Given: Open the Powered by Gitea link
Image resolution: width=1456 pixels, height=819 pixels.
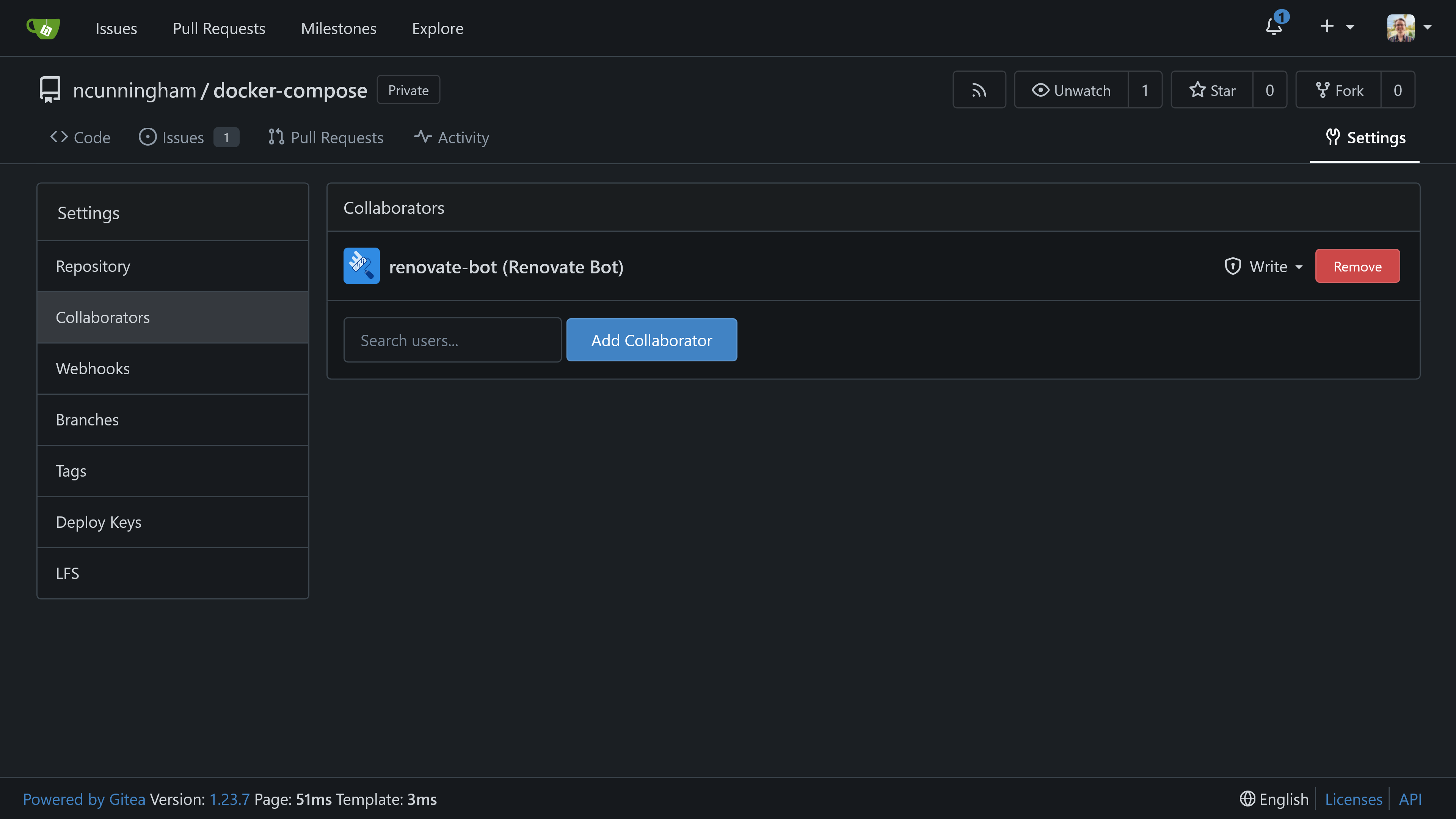Looking at the screenshot, I should 84,799.
